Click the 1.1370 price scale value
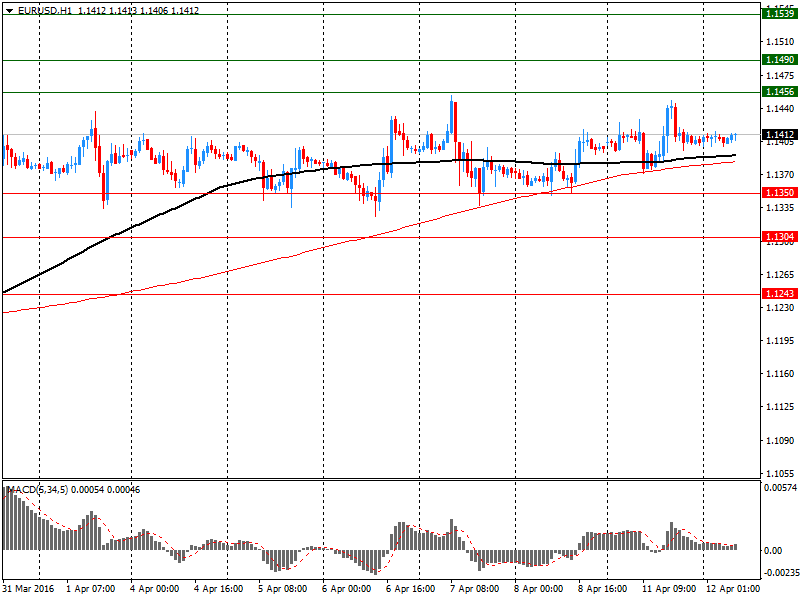Viewport: 800px width, 600px height. [x=780, y=174]
